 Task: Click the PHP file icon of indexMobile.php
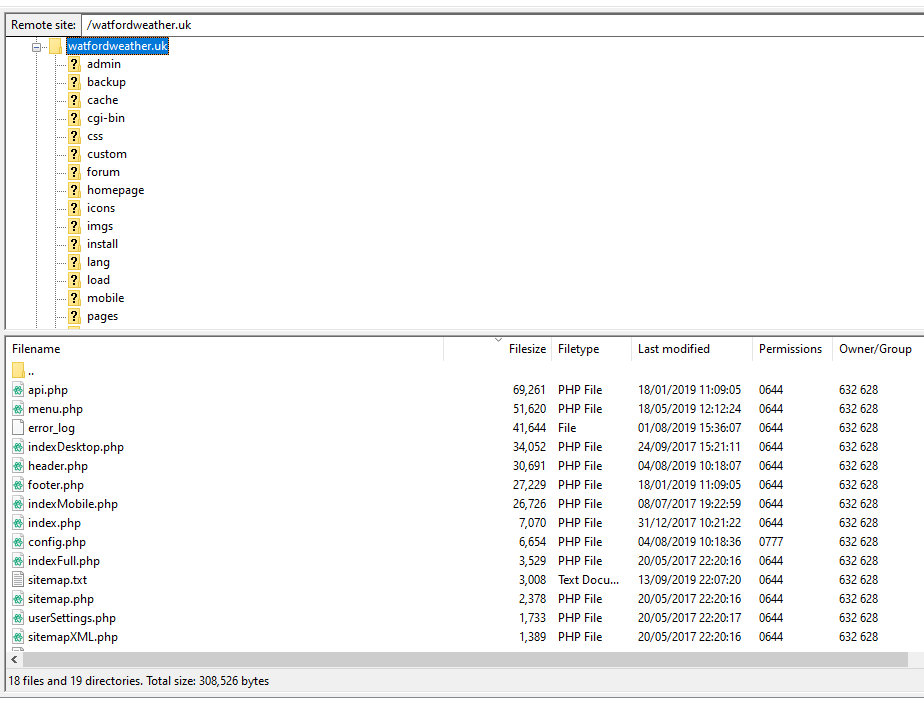pyautogui.click(x=18, y=504)
